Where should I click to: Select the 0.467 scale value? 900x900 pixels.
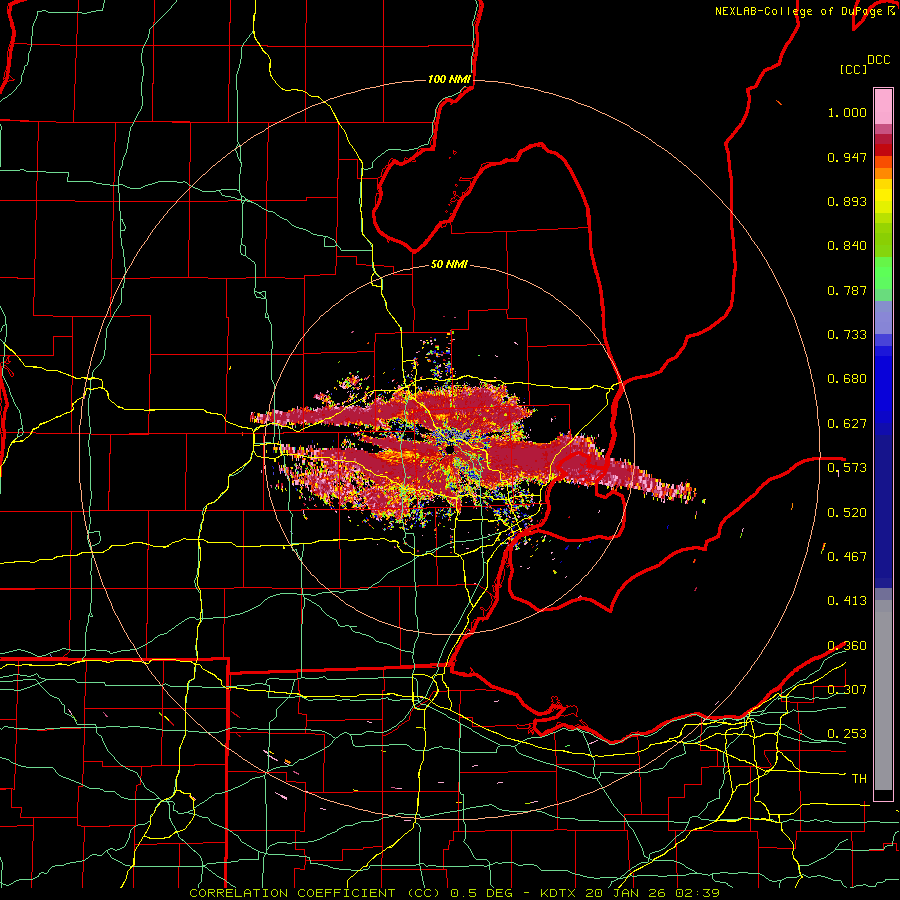tap(847, 557)
